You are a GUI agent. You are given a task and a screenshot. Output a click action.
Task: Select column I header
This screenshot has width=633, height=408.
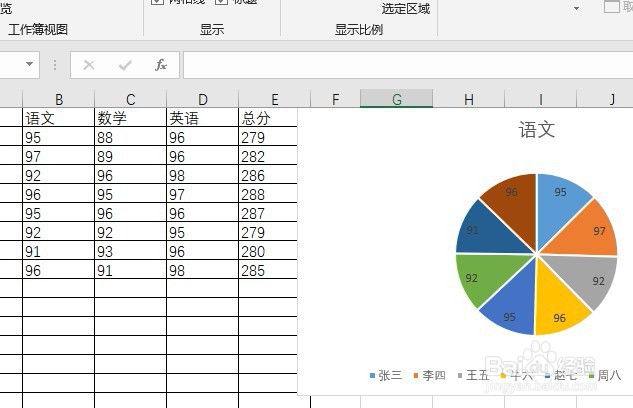tap(541, 99)
